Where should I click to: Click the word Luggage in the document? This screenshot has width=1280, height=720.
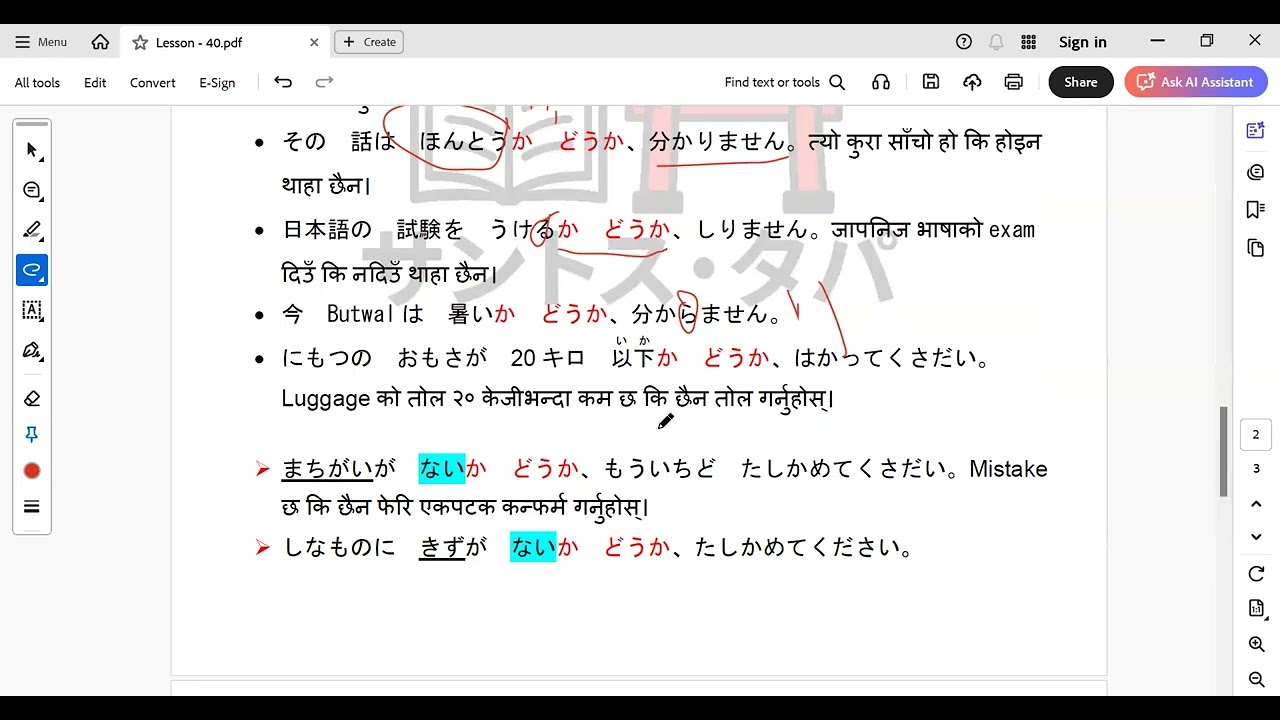[326, 399]
